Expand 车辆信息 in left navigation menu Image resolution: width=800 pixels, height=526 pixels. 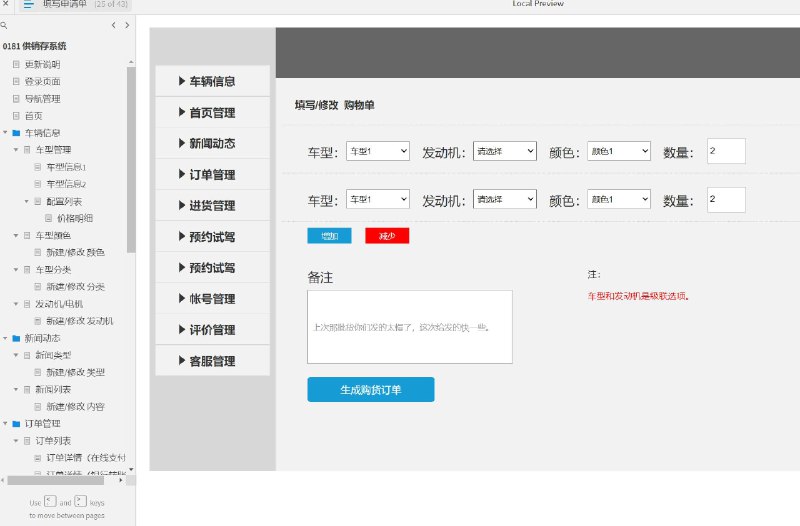(212, 81)
